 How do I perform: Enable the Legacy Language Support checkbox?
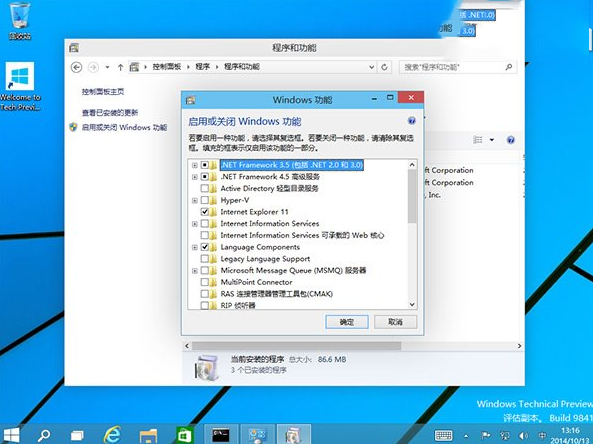205,259
